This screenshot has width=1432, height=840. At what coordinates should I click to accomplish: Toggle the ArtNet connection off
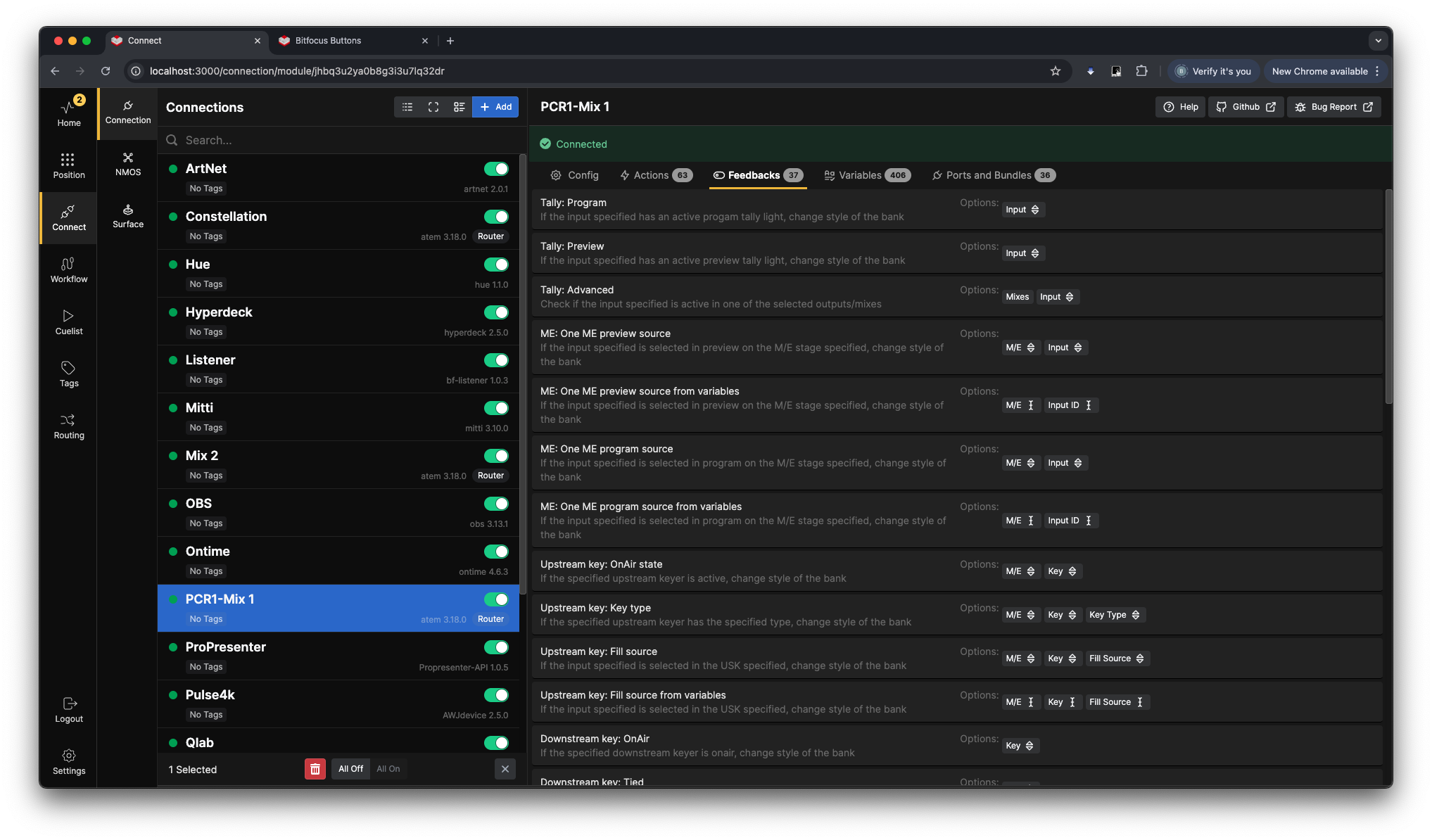pos(496,169)
